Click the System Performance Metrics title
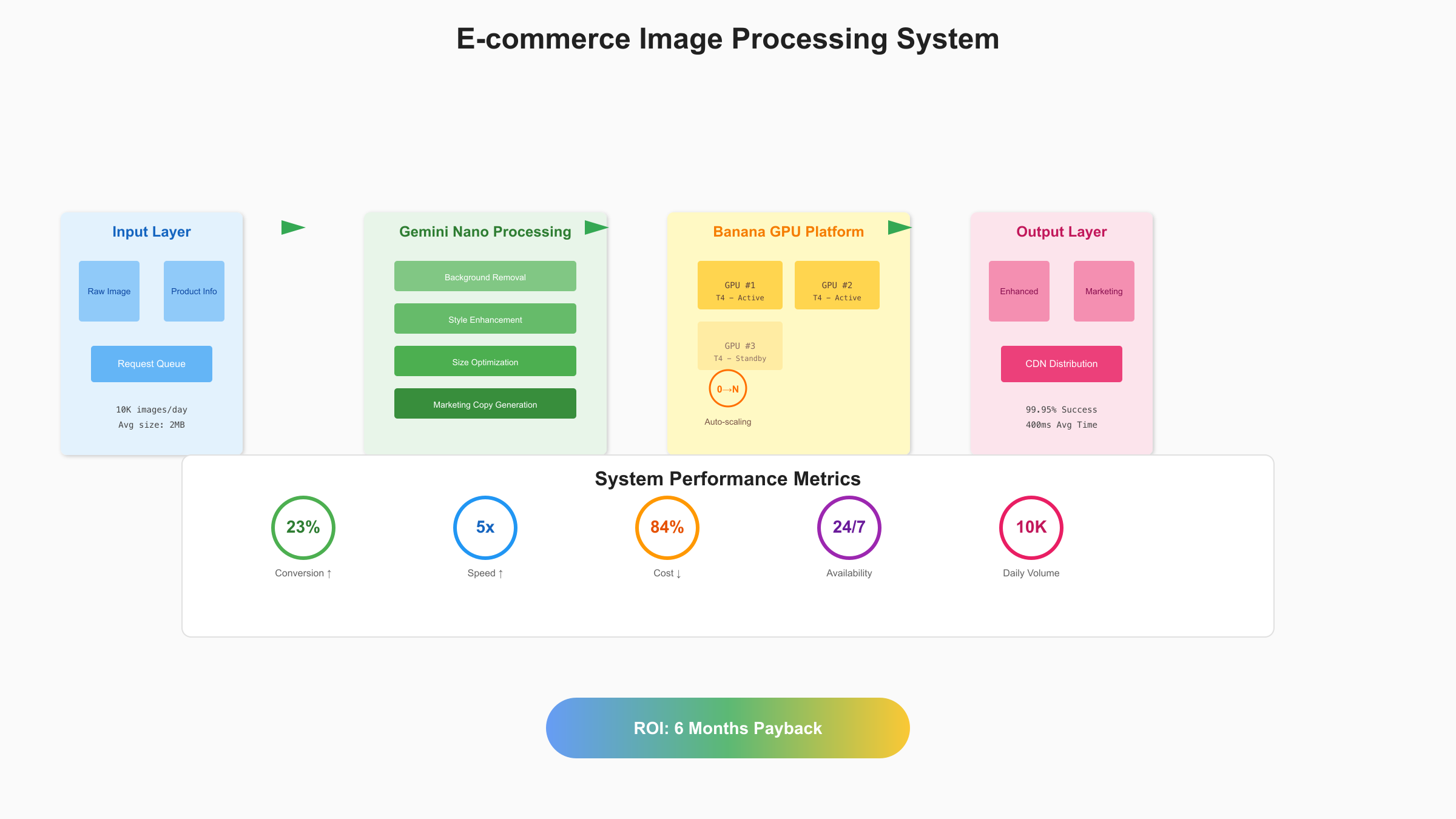 click(x=728, y=479)
